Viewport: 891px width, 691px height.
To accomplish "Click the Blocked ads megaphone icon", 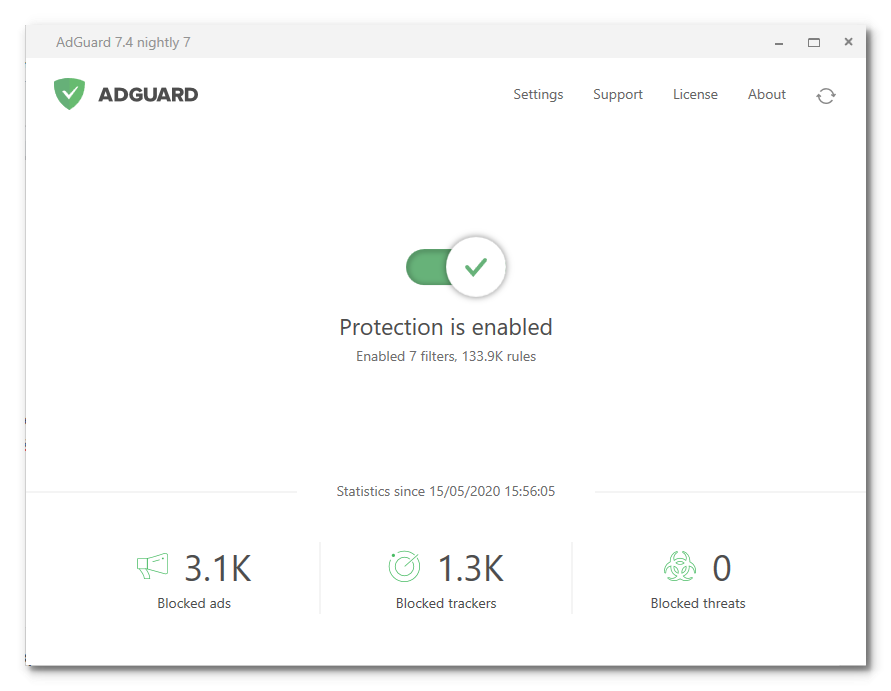I will (x=152, y=566).
